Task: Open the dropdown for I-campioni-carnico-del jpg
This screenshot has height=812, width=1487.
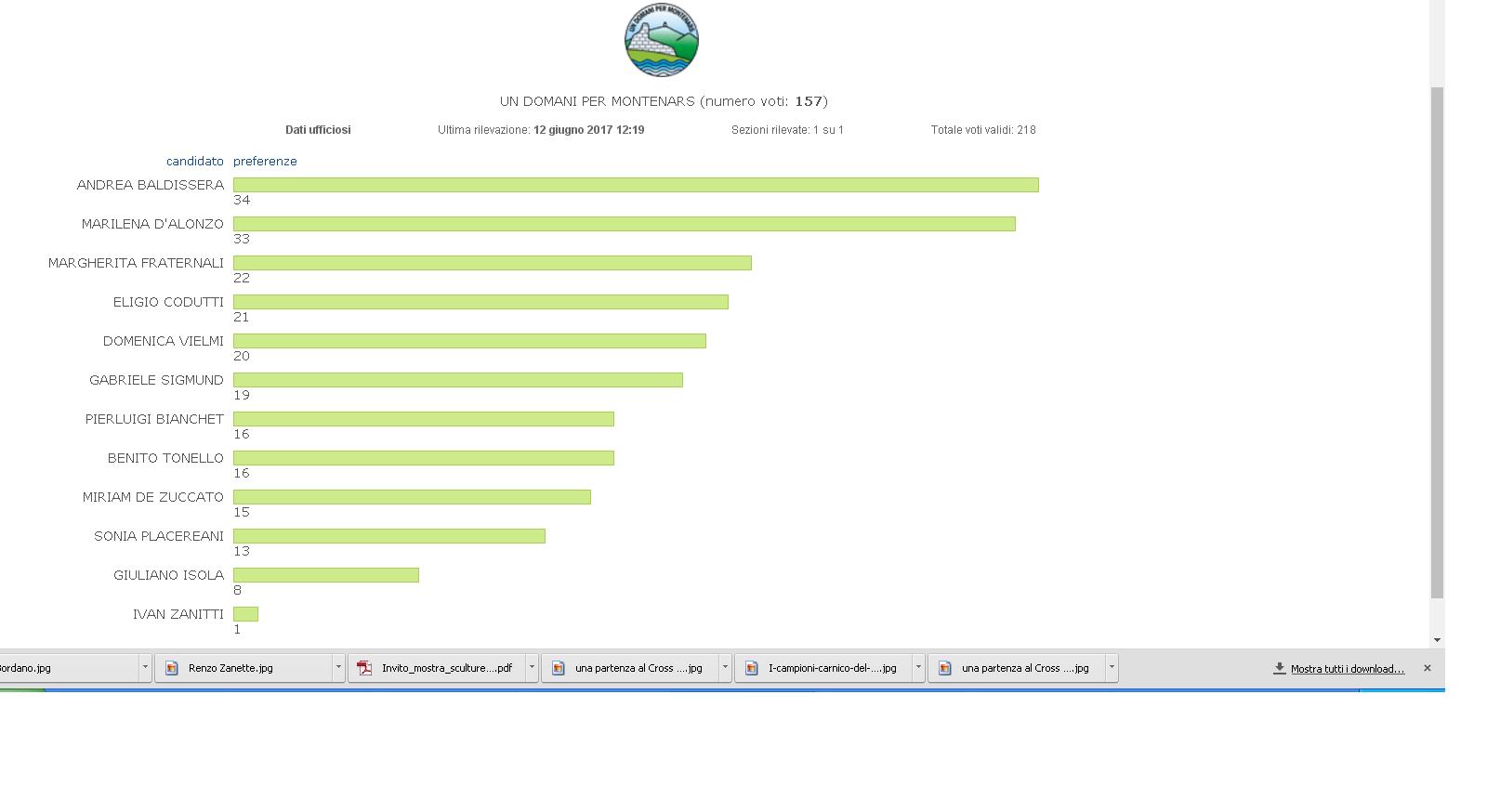Action: [x=918, y=668]
